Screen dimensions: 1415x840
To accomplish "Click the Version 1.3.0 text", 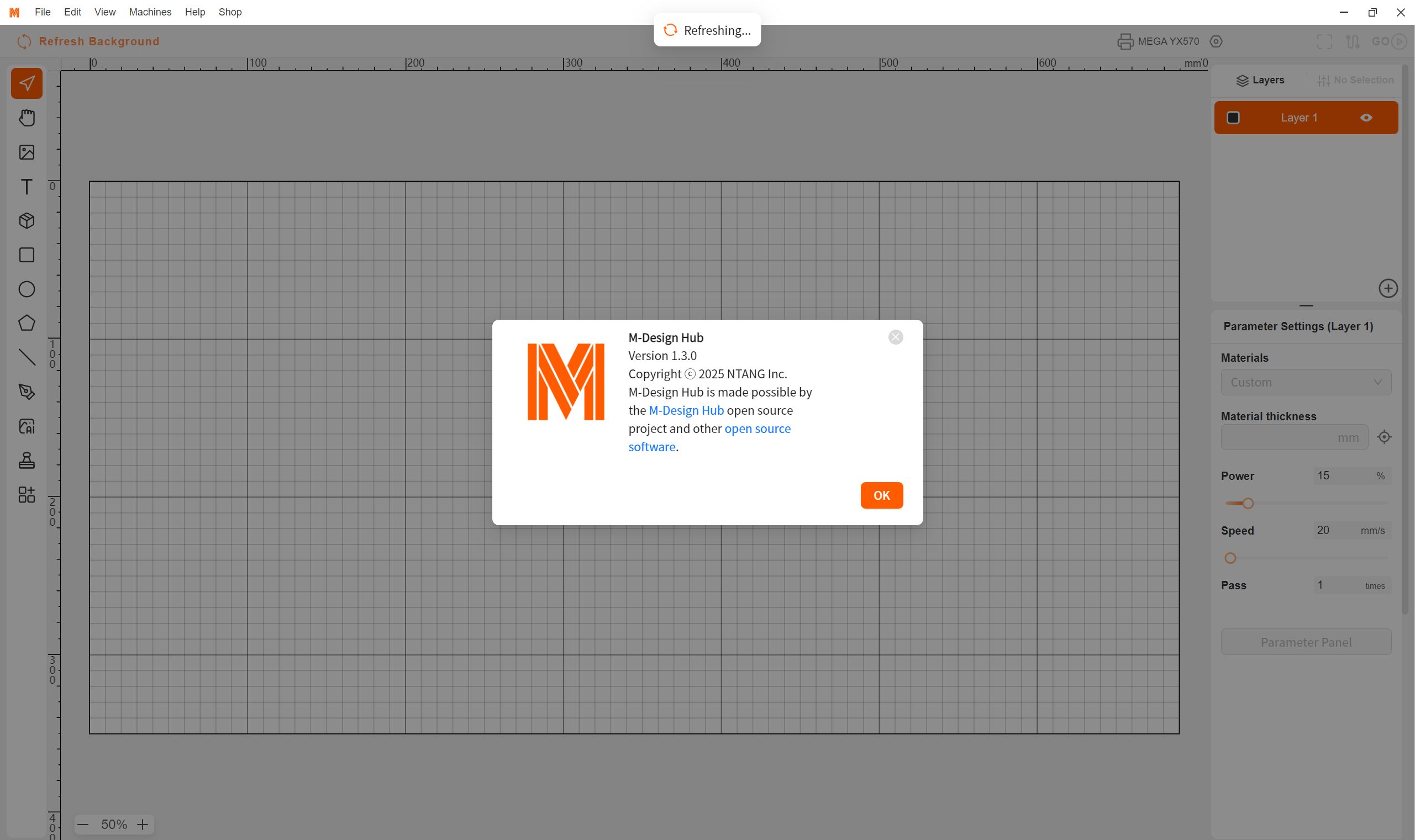I will click(662, 356).
